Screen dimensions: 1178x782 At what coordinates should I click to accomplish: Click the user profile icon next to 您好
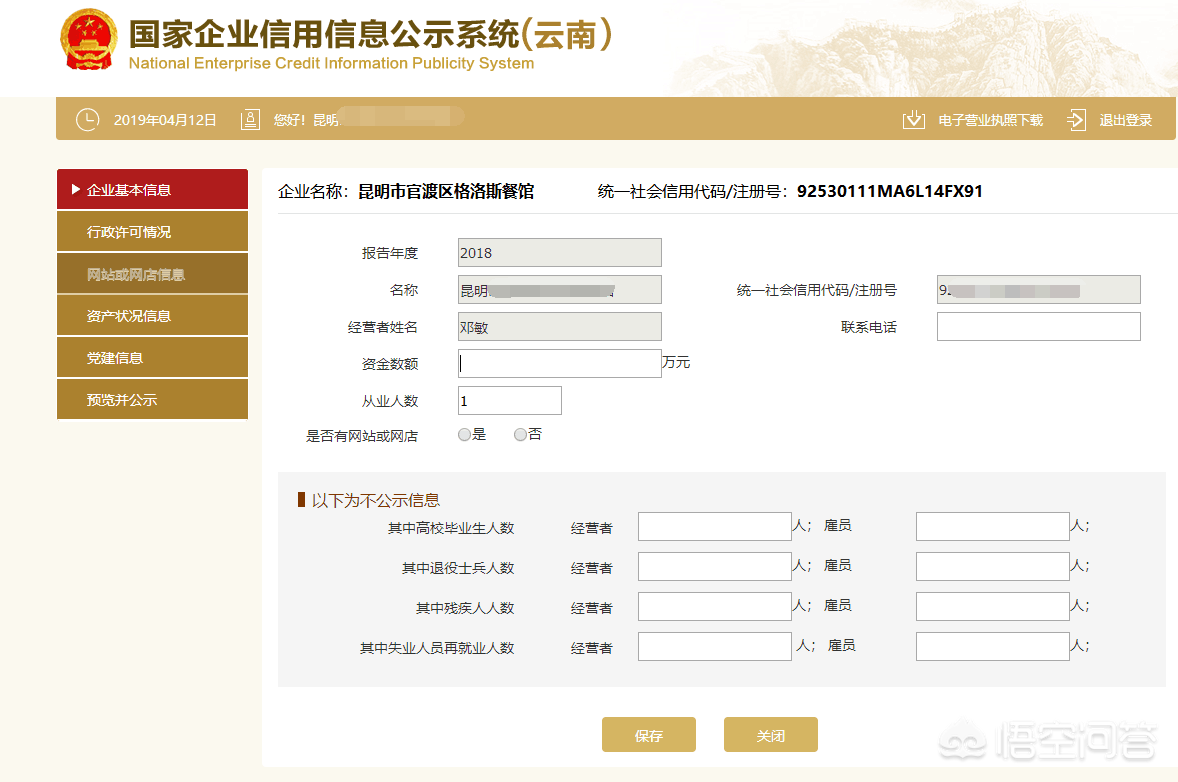[x=249, y=119]
